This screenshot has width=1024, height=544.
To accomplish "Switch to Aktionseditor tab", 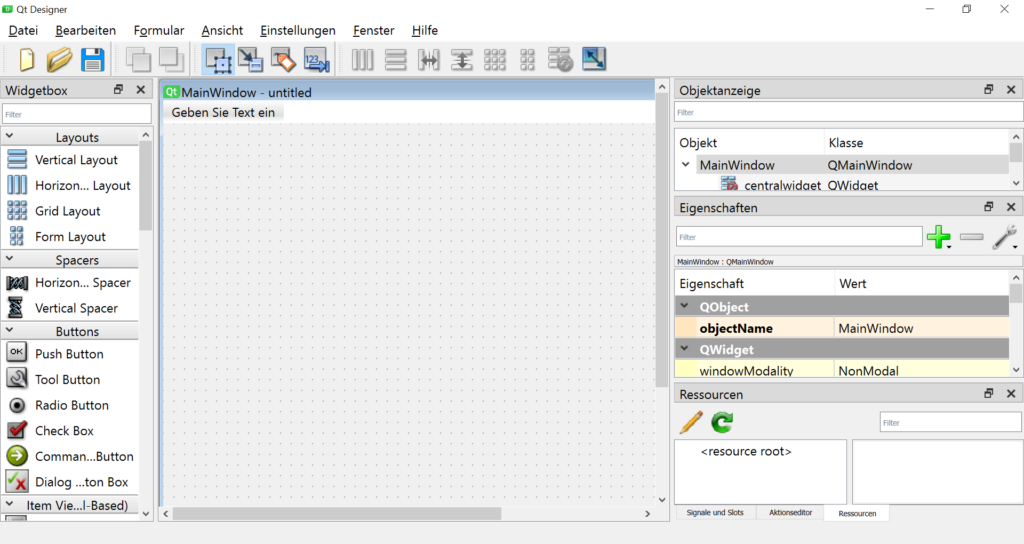I will point(790,513).
